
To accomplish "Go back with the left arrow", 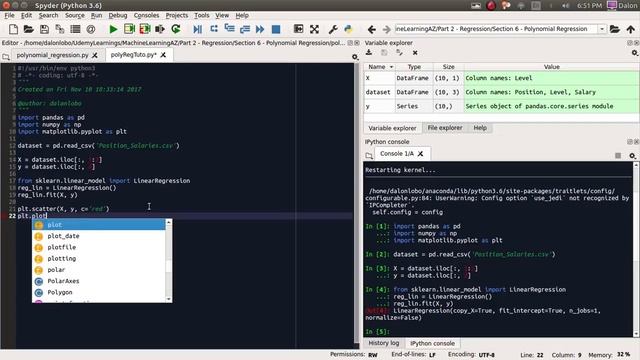I will [371, 29].
